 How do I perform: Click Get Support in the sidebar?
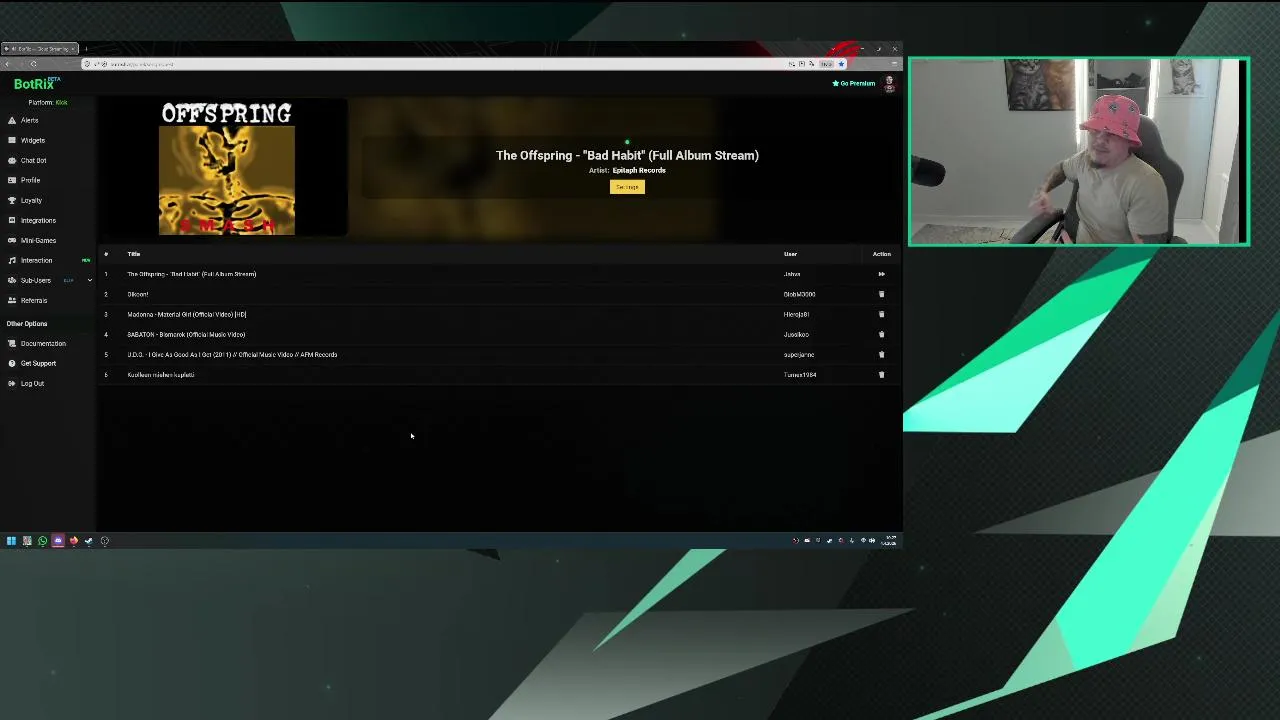coord(38,363)
